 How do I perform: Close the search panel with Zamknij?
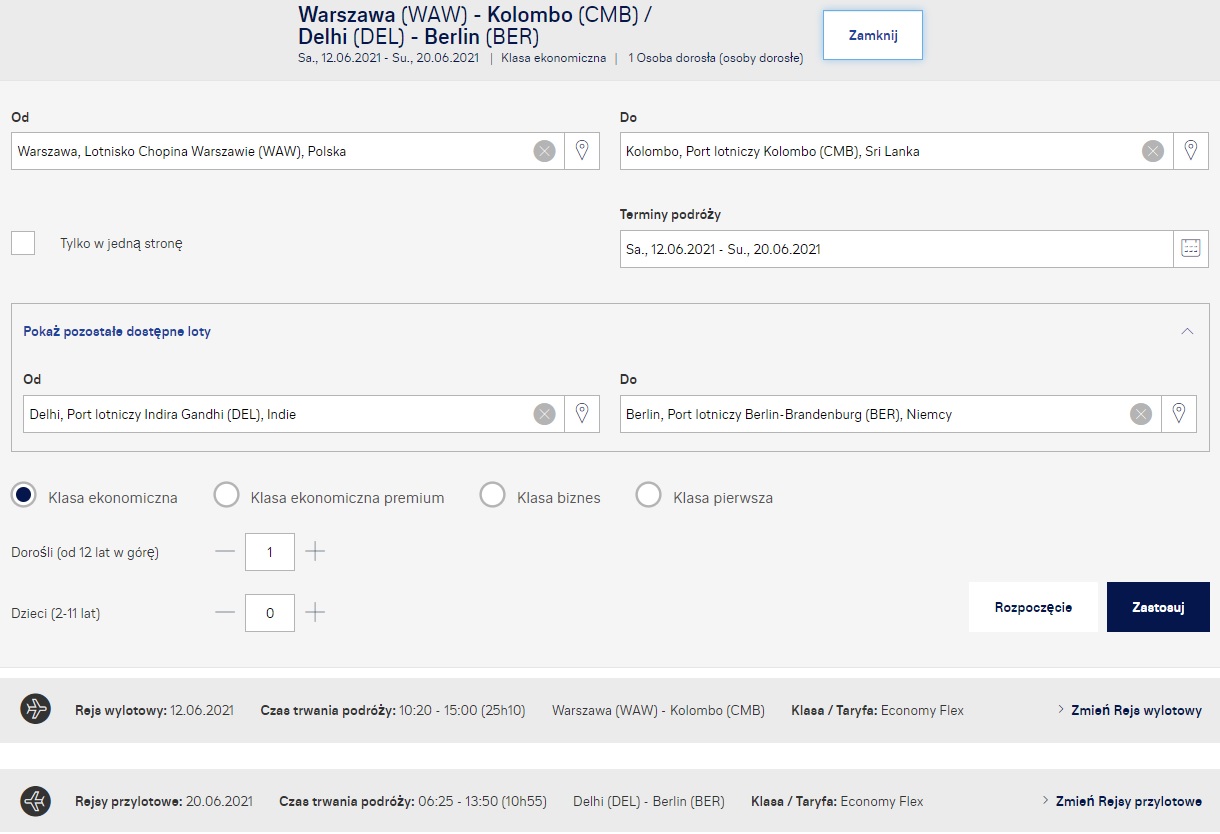(873, 35)
